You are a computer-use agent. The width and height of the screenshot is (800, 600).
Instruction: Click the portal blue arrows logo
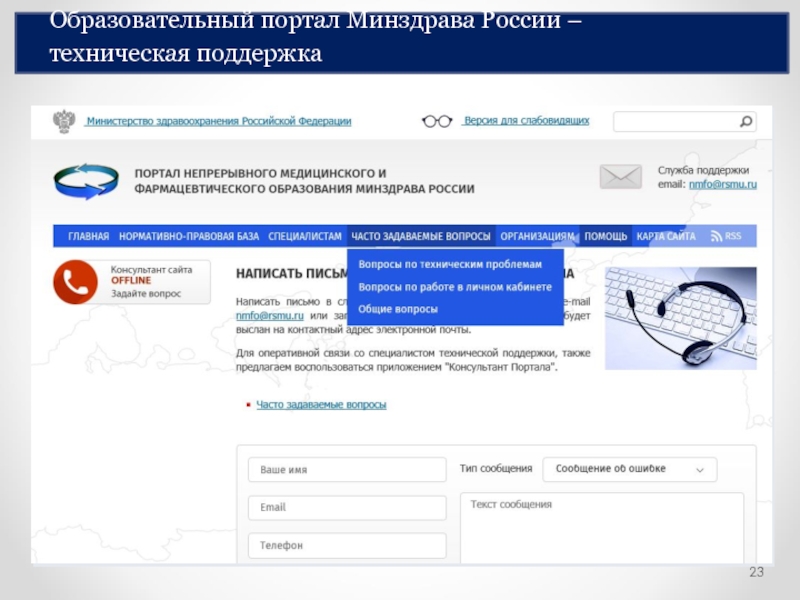pyautogui.click(x=86, y=181)
